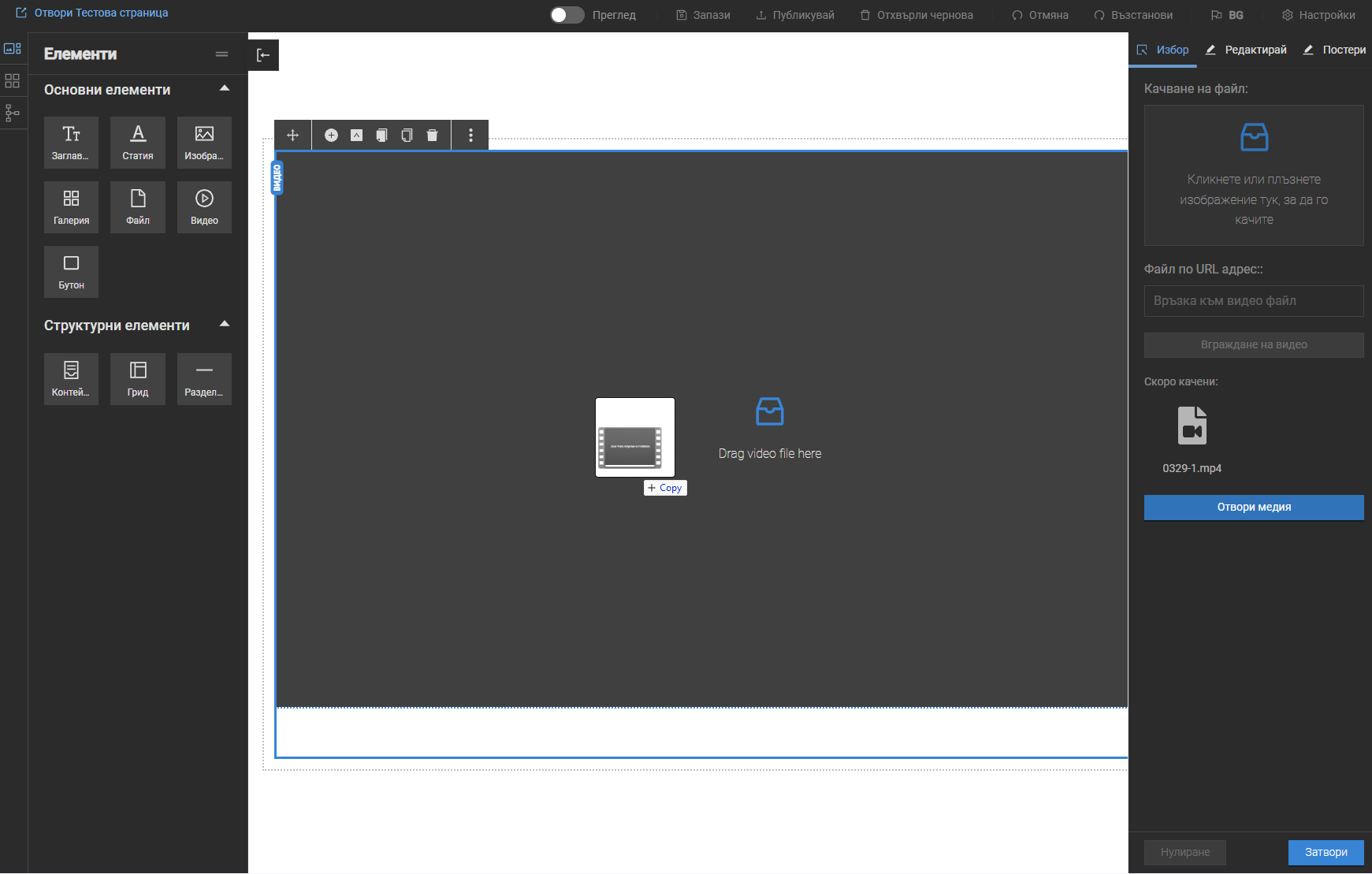The width and height of the screenshot is (1372, 874).
Task: Open the BG language selector
Action: pos(1227,15)
